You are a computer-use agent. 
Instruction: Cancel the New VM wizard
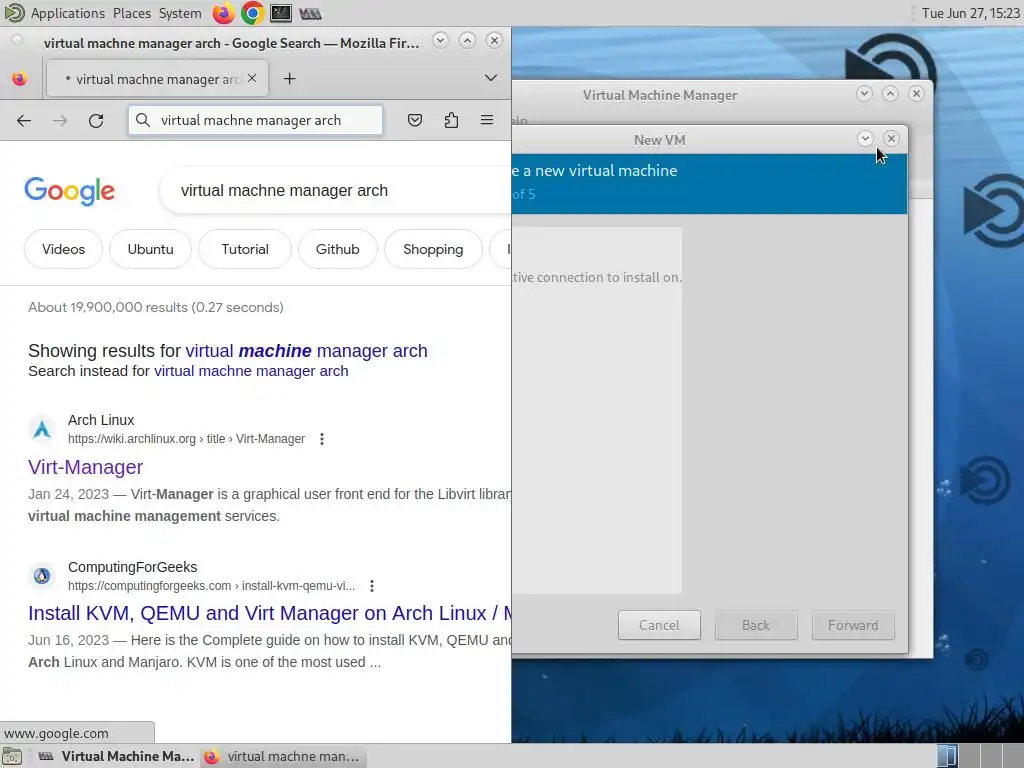pos(659,625)
